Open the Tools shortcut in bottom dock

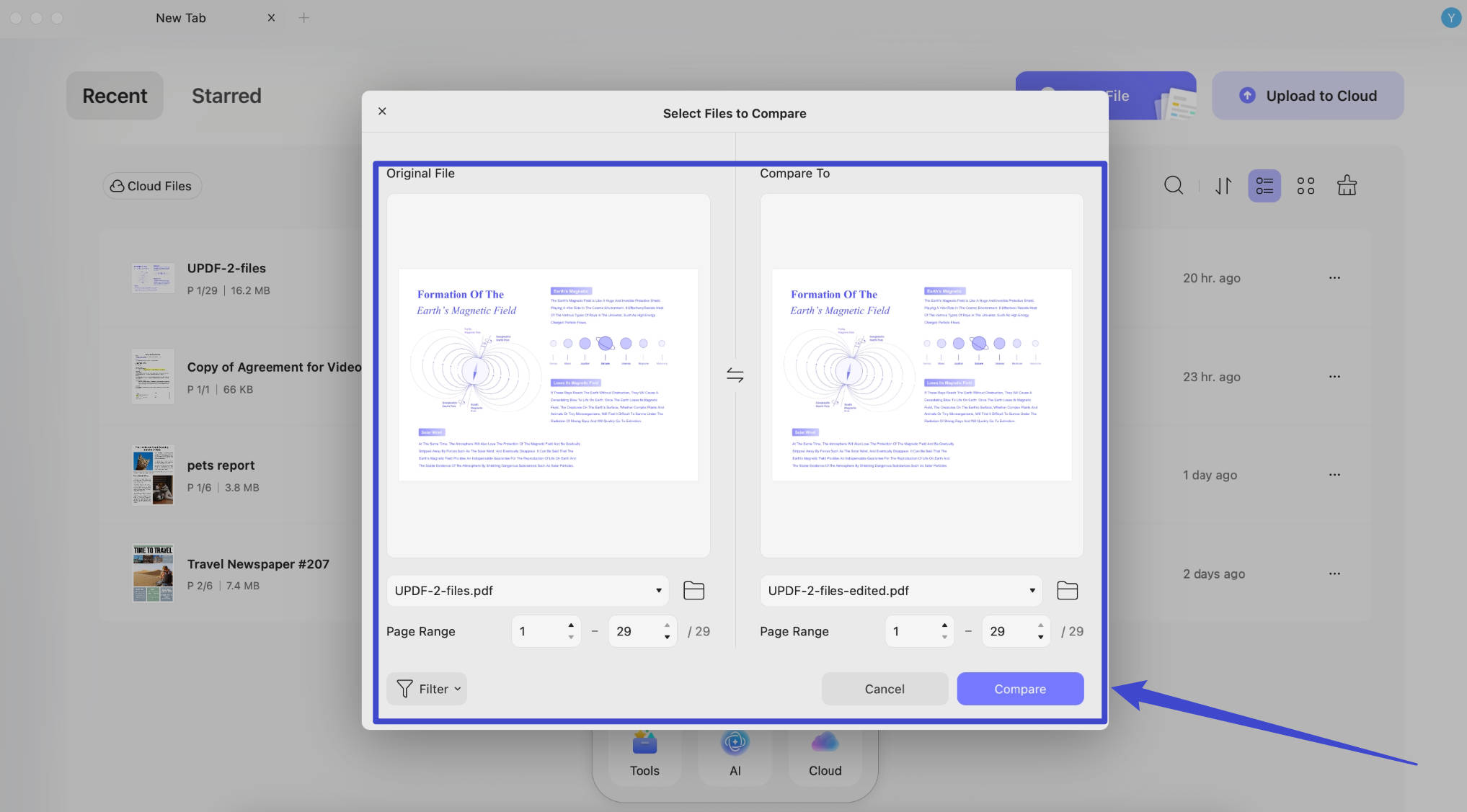click(x=644, y=755)
